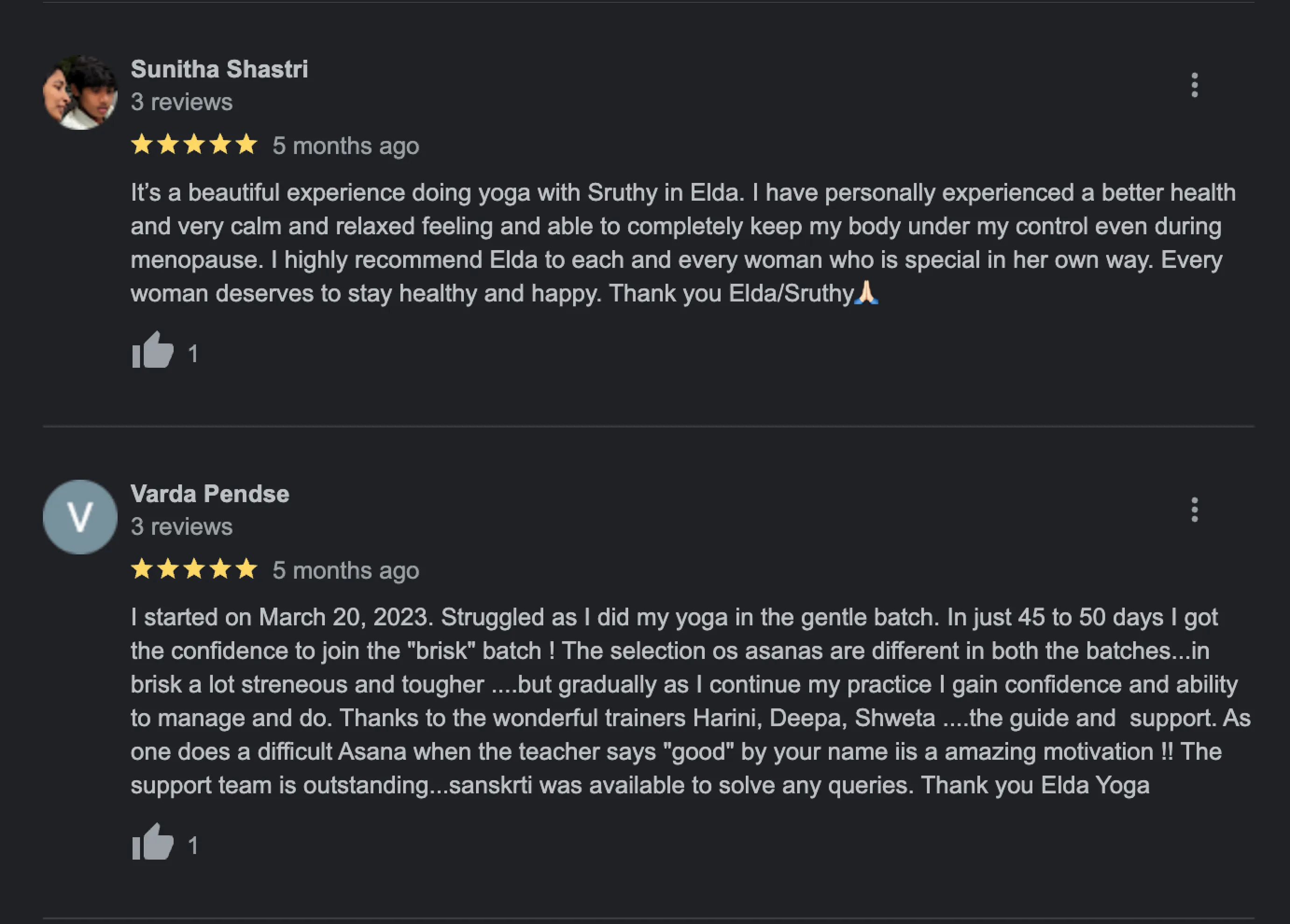Click "5 months ago" on Varda Pendse's review
1290x924 pixels.
point(345,570)
